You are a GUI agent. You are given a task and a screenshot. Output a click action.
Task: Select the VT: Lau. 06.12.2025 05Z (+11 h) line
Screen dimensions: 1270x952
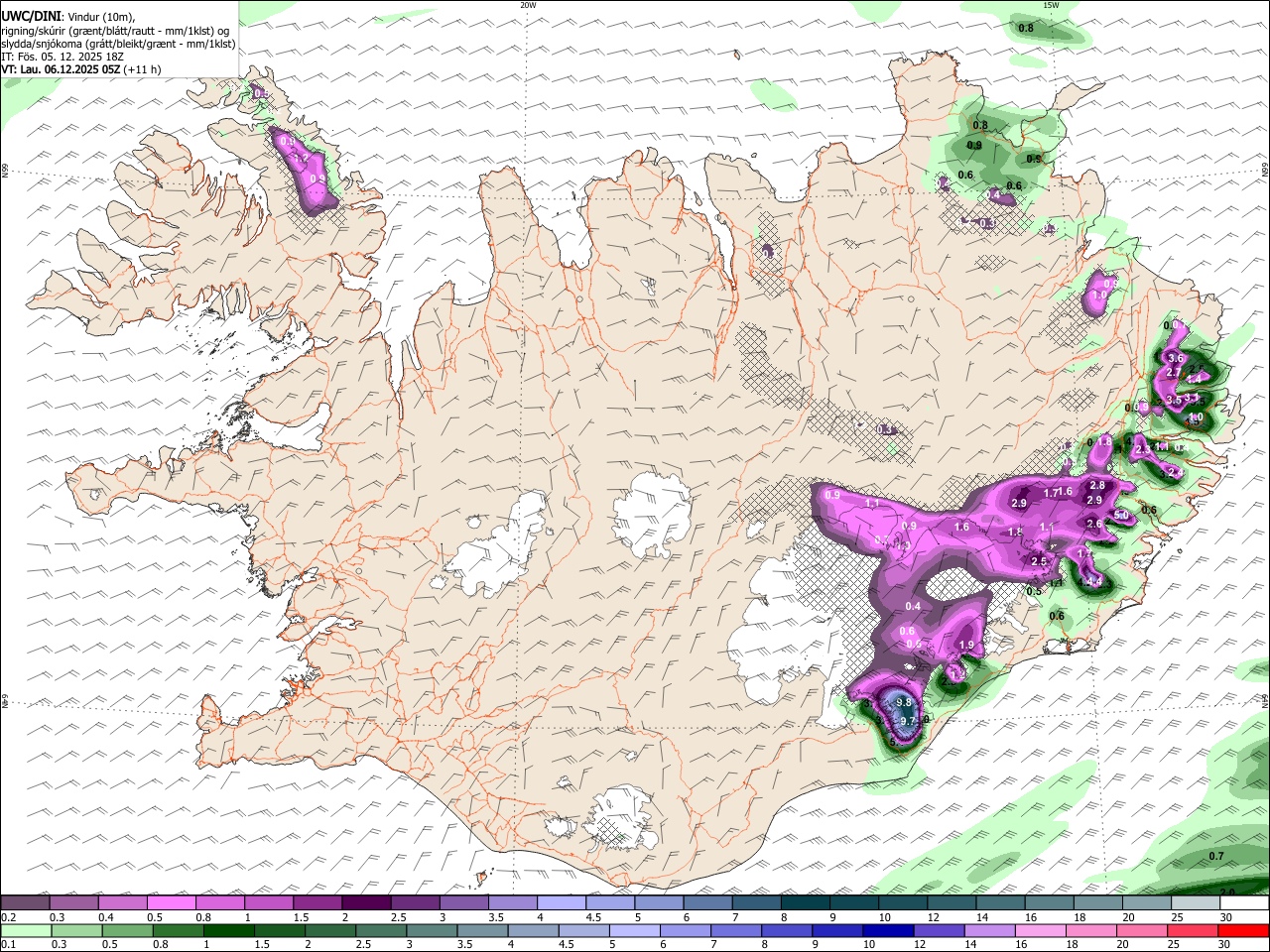click(81, 69)
